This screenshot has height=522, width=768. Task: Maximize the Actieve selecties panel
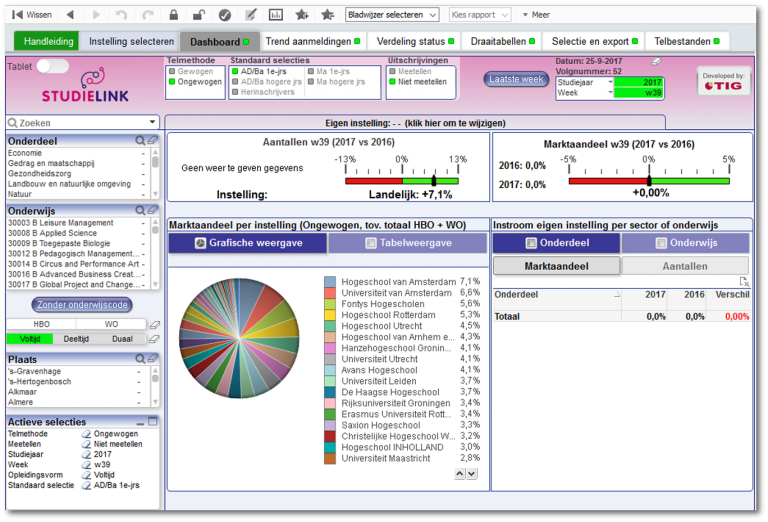pyautogui.click(x=153, y=421)
